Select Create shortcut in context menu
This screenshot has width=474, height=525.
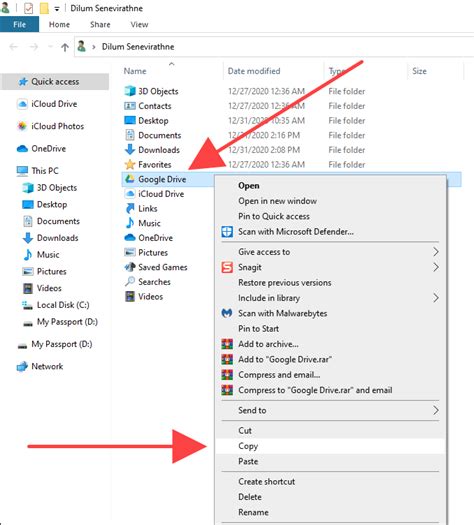pyautogui.click(x=330, y=481)
